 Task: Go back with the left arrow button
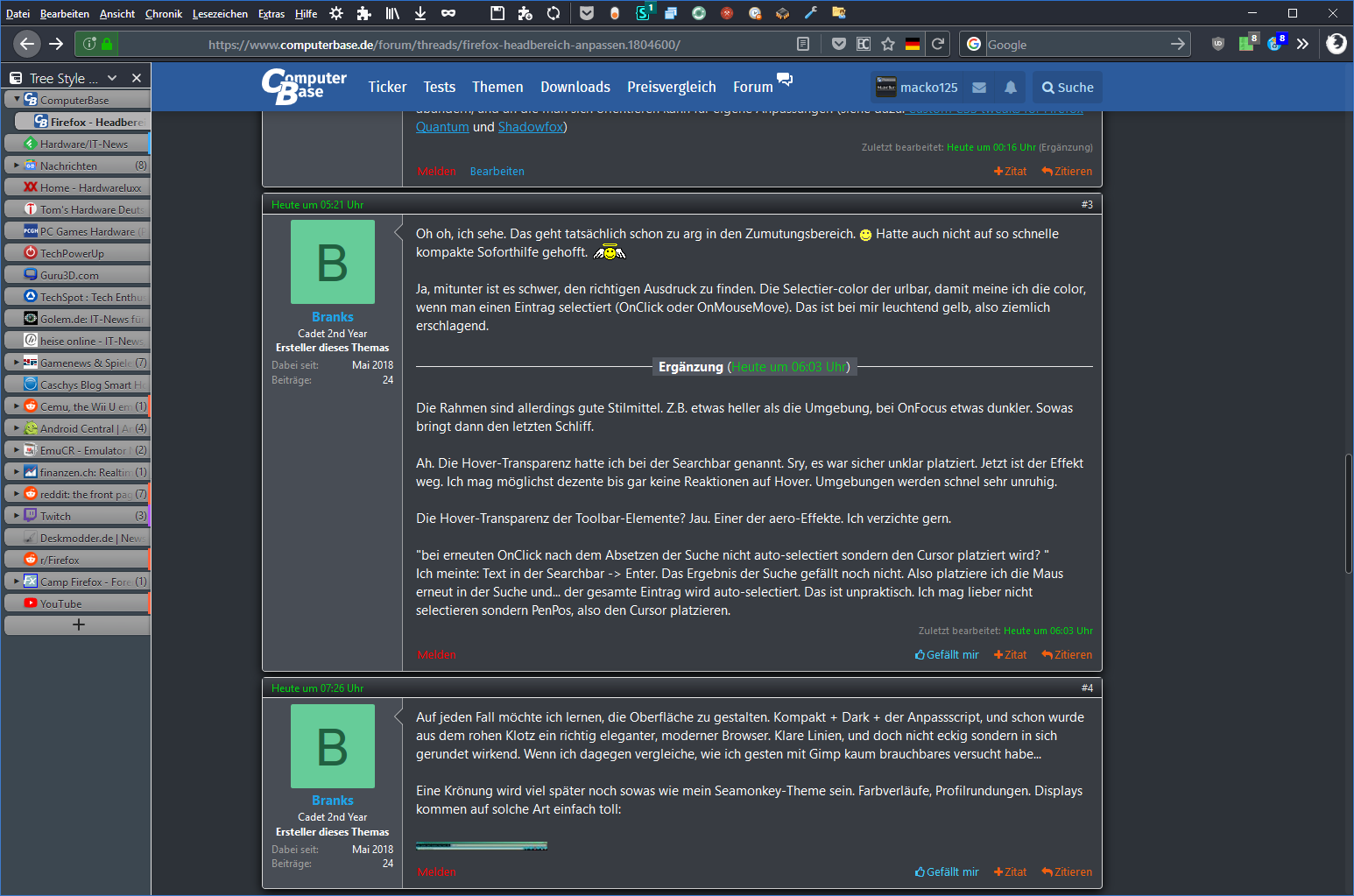27,44
